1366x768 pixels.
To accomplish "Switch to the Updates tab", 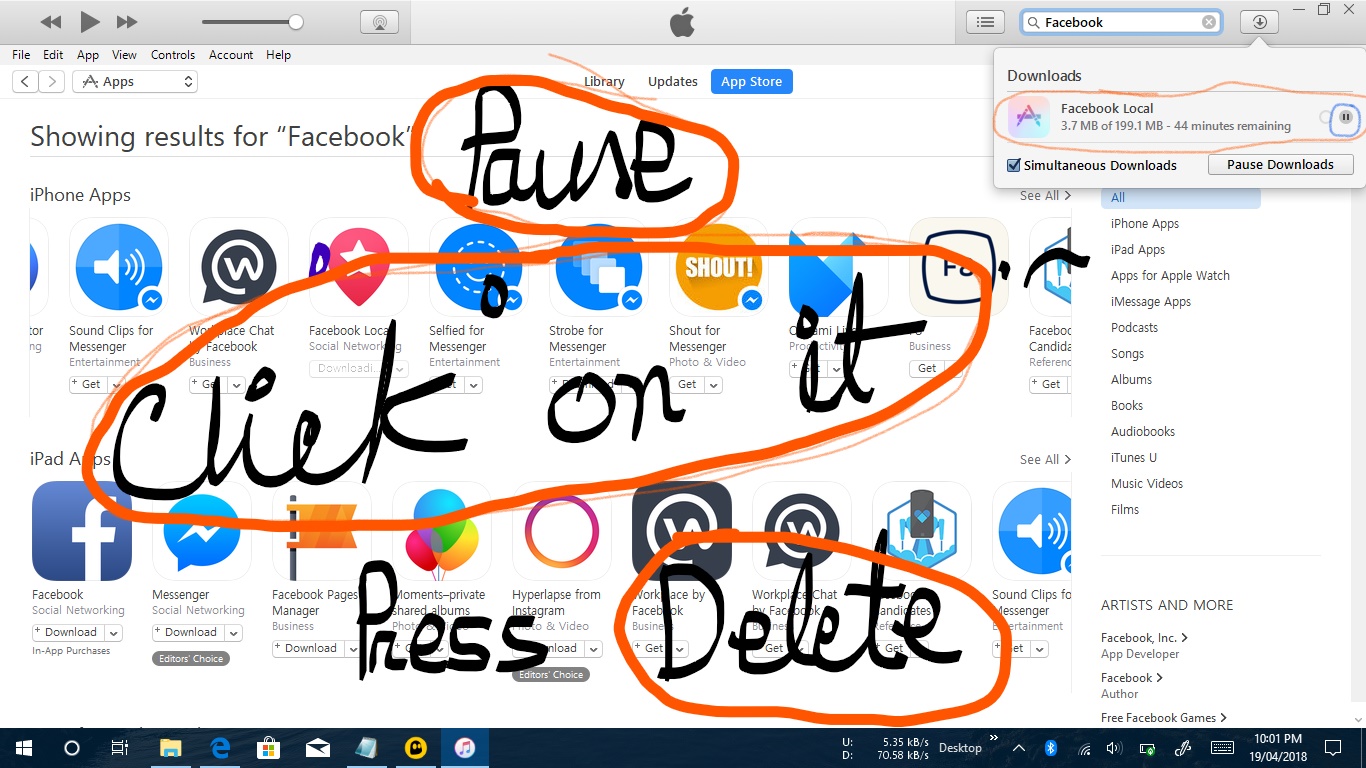I will tap(673, 82).
